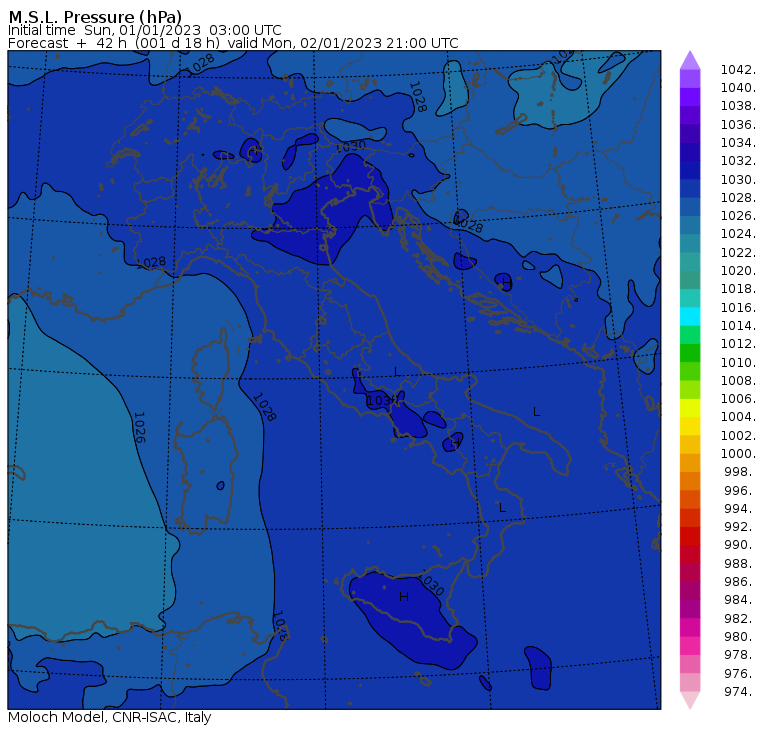The height and width of the screenshot is (731, 760).
Task: Click the '974.' legend label
Action: [740, 691]
